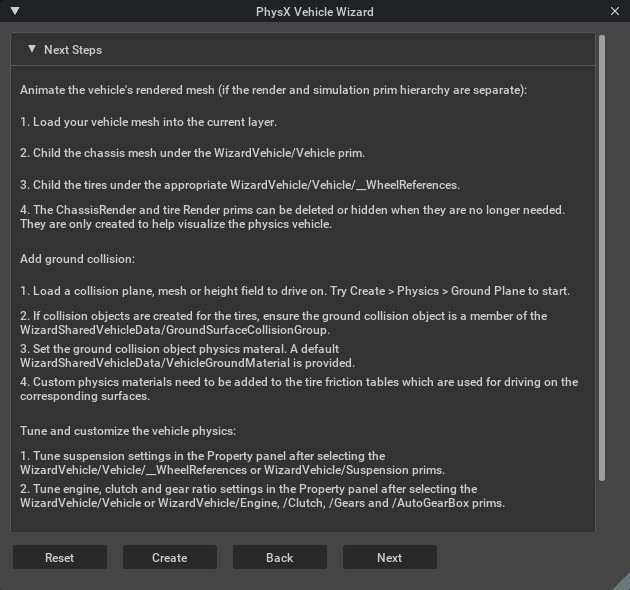The image size is (630, 590).
Task: Click the 'Load your vehicle mesh' step
Action: click(x=148, y=122)
